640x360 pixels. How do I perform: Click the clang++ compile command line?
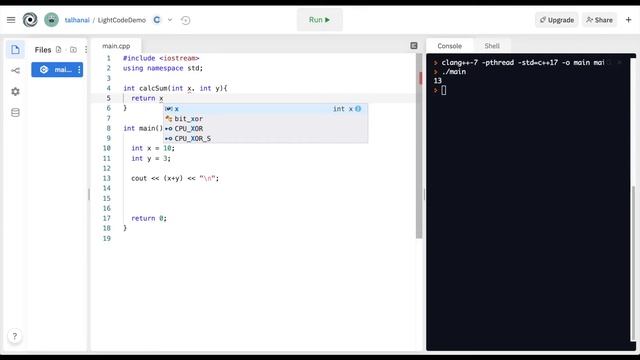[x=523, y=62]
